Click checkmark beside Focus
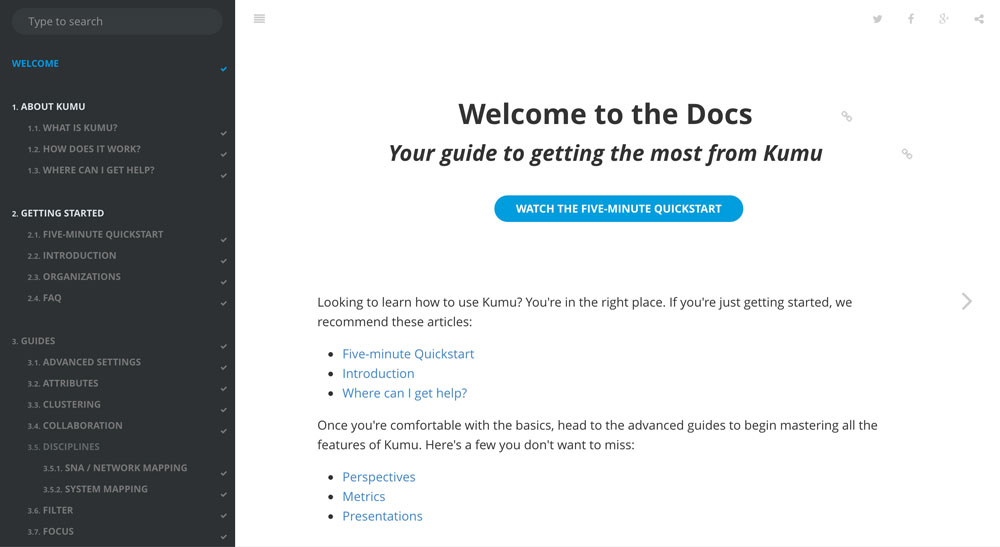Screen dimensions: 1000x547 (x=224, y=537)
